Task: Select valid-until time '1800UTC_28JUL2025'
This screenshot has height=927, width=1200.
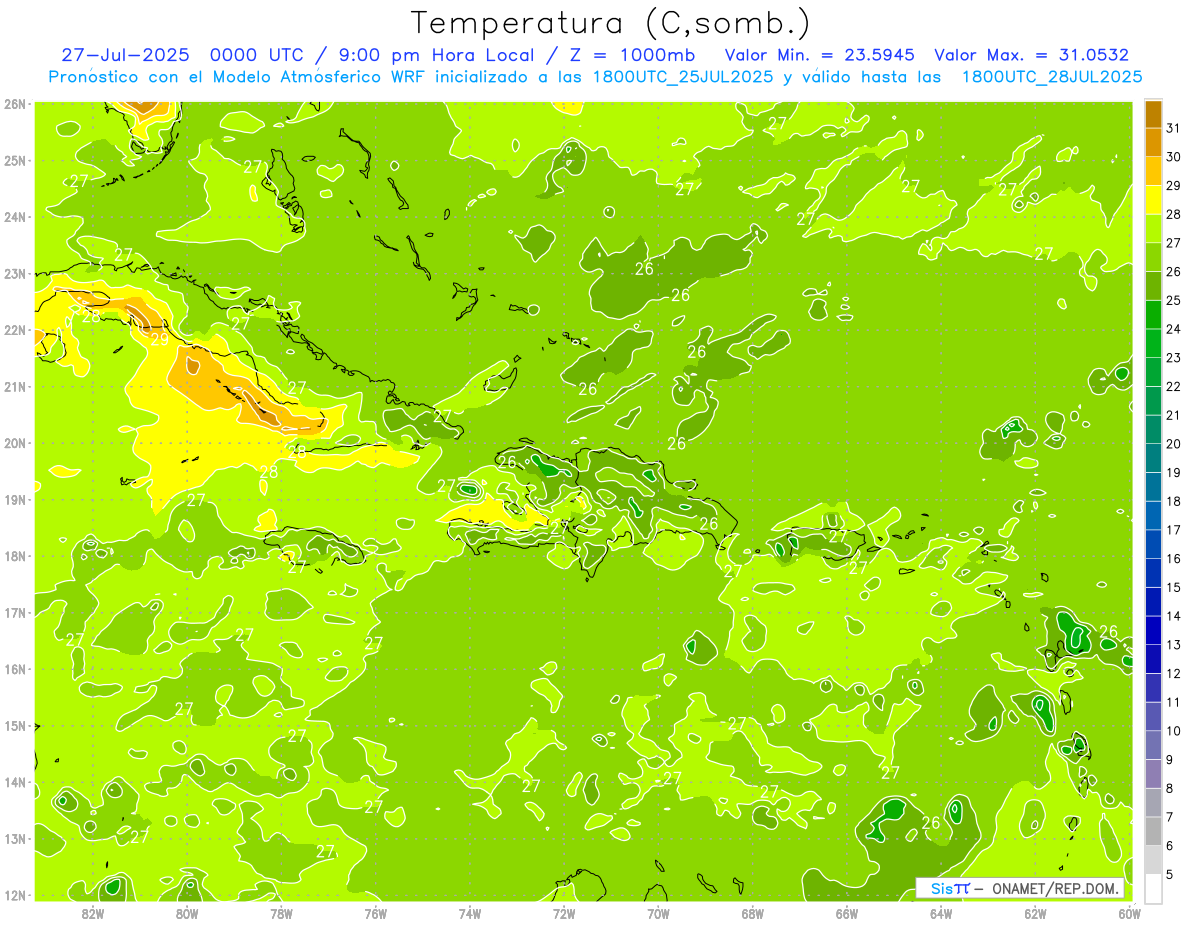Action: click(x=1052, y=77)
